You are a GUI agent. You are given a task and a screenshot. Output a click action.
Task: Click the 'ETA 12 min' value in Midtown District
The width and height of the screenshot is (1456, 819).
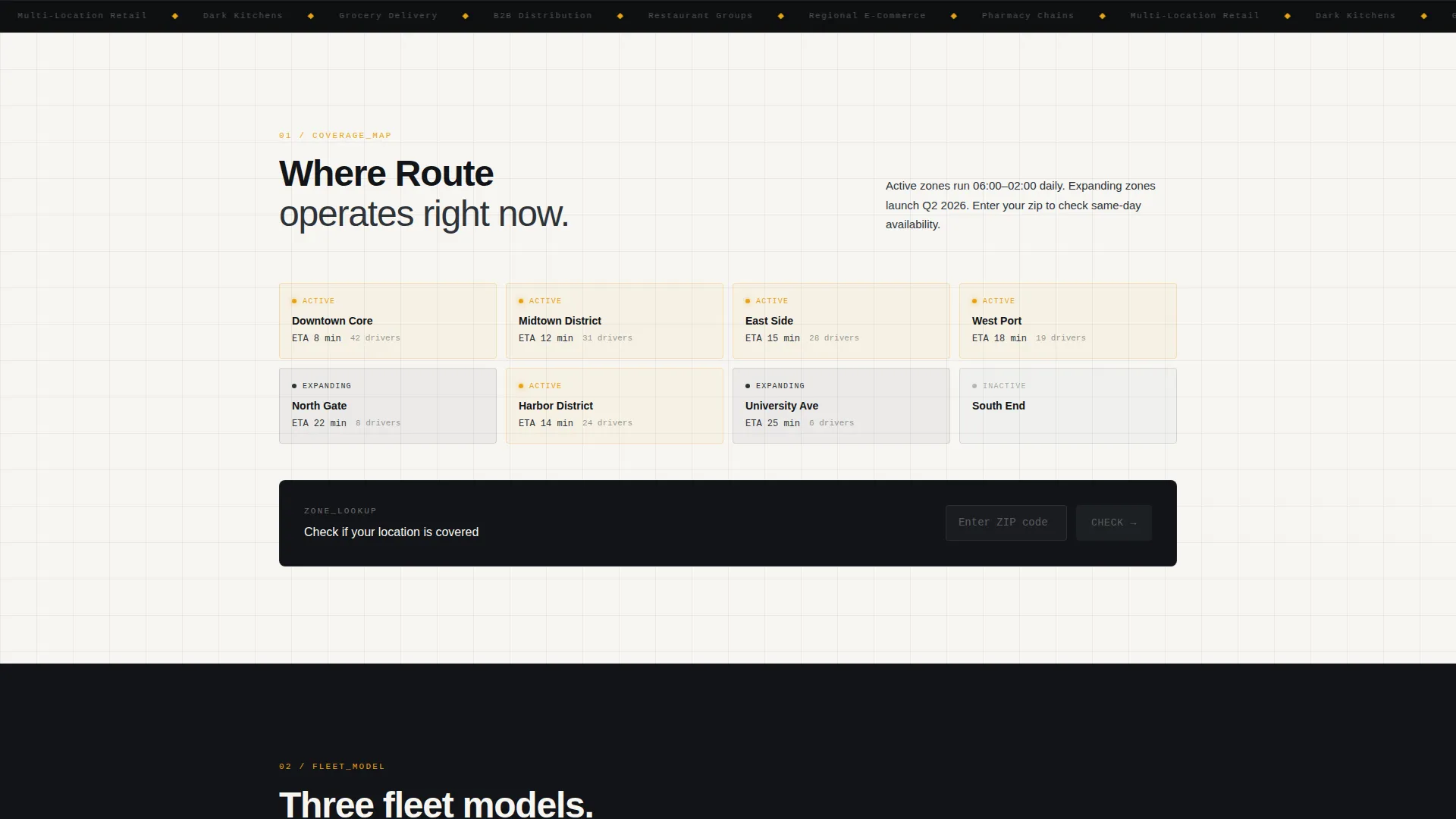click(x=546, y=338)
